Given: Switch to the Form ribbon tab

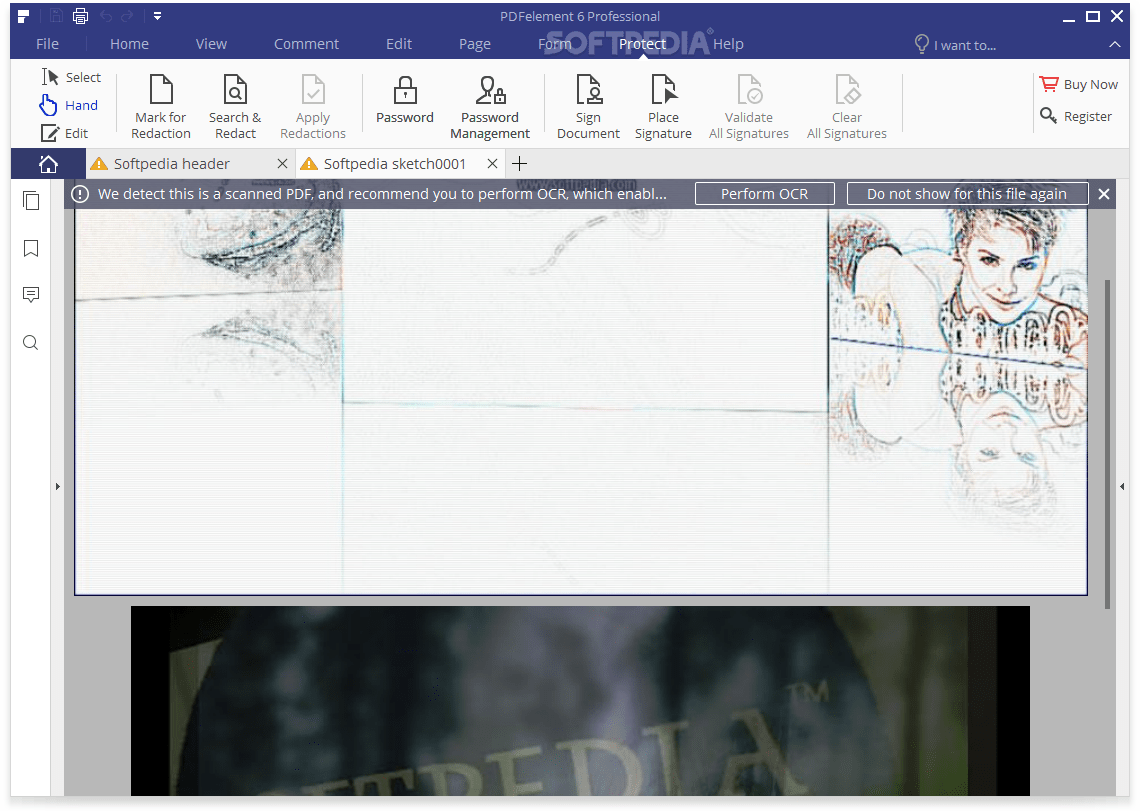Looking at the screenshot, I should 555,44.
